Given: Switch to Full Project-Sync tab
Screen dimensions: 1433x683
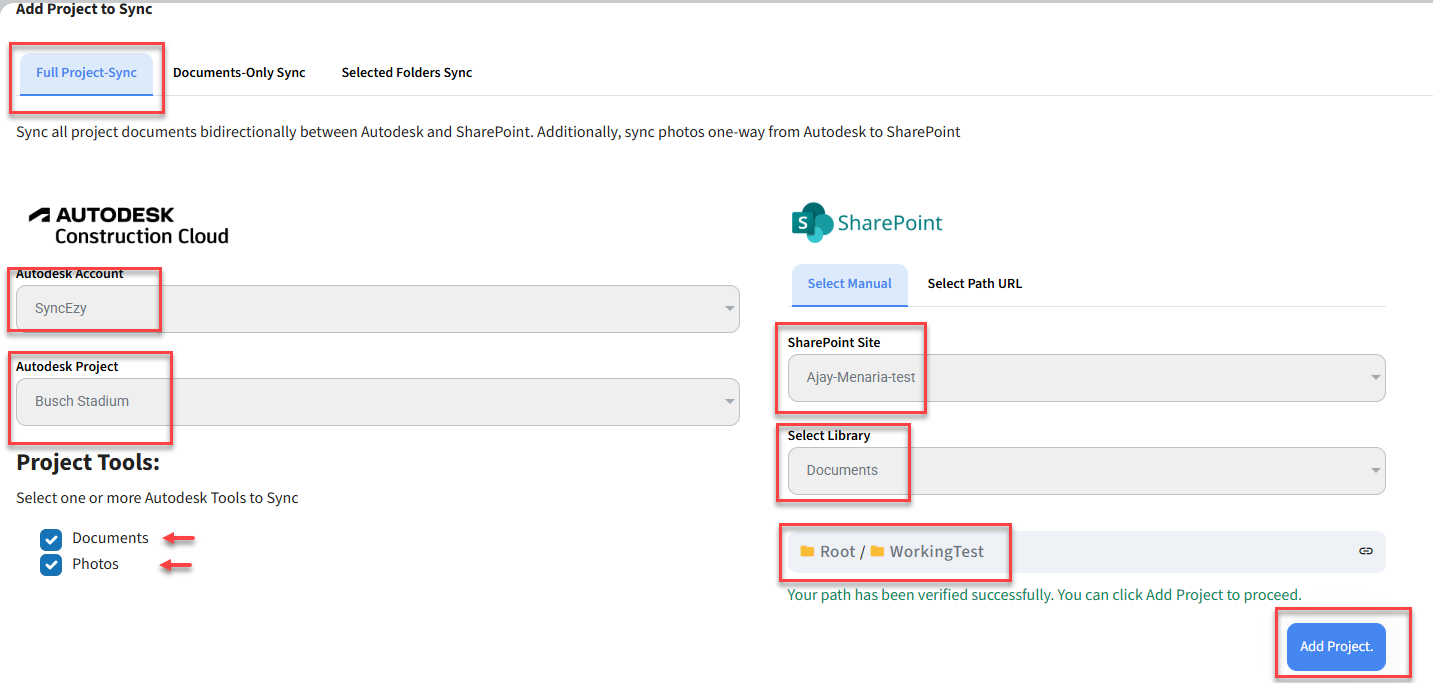Looking at the screenshot, I should (x=86, y=73).
